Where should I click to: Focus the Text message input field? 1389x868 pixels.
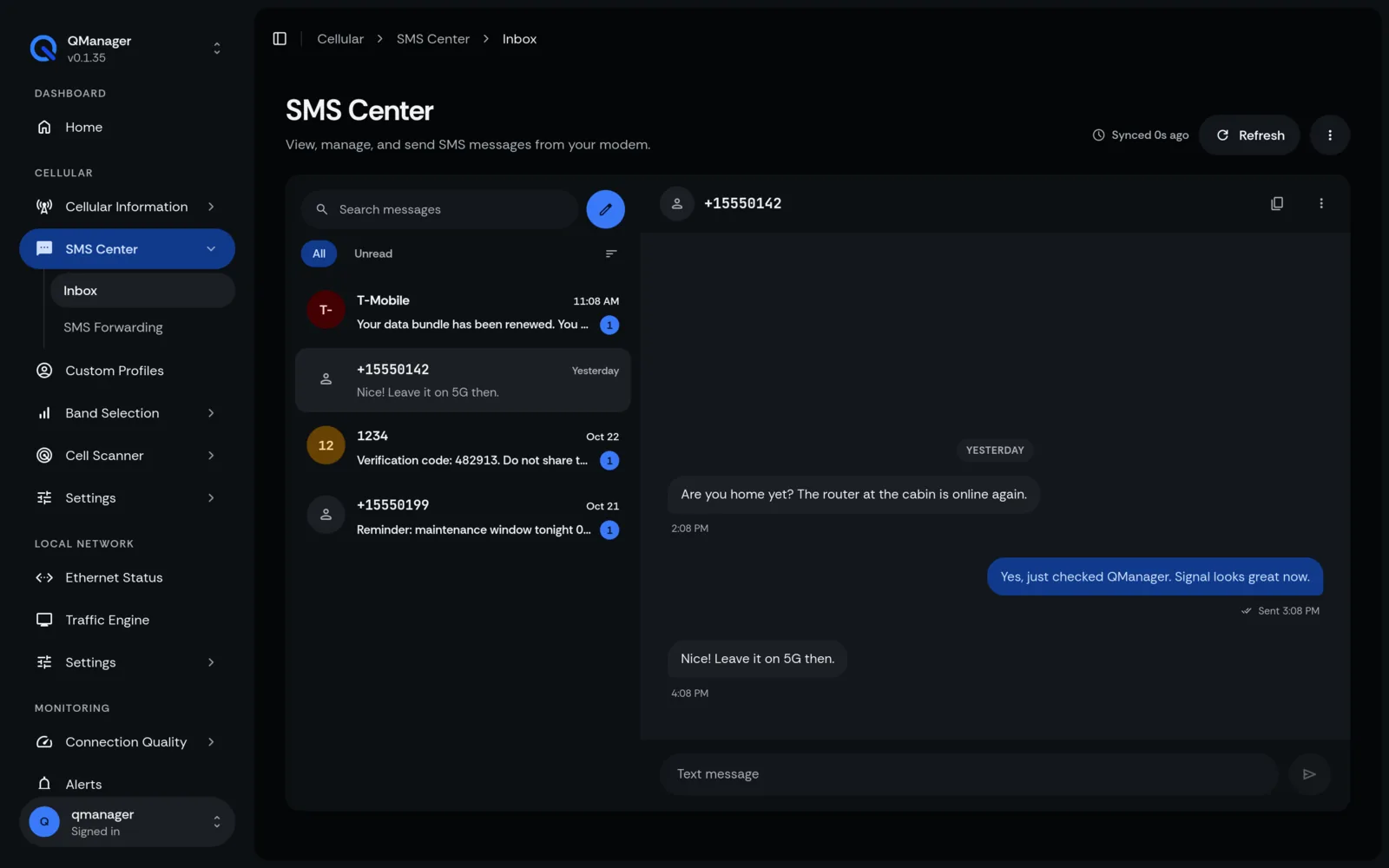[968, 774]
